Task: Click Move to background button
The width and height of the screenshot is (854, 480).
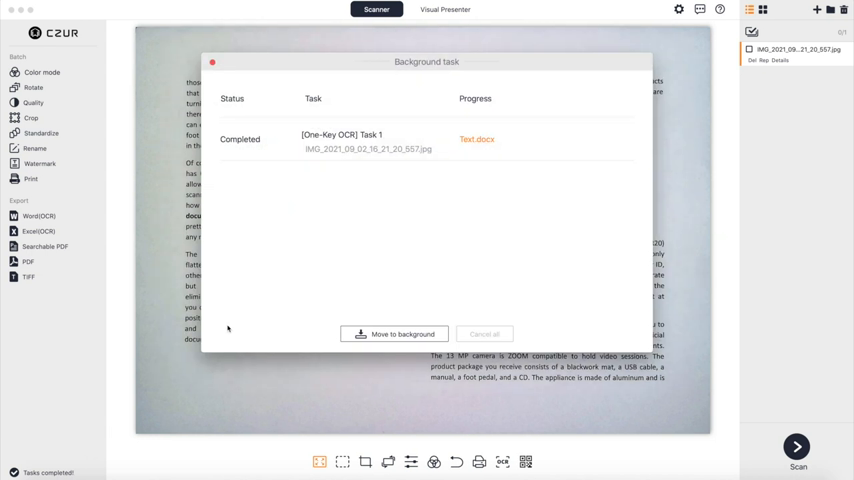Action: [x=394, y=334]
